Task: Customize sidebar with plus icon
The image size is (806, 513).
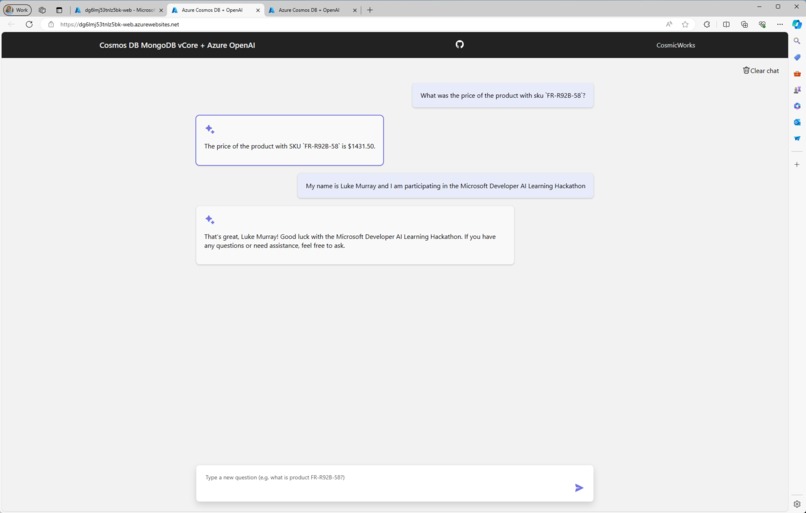Action: 797,164
